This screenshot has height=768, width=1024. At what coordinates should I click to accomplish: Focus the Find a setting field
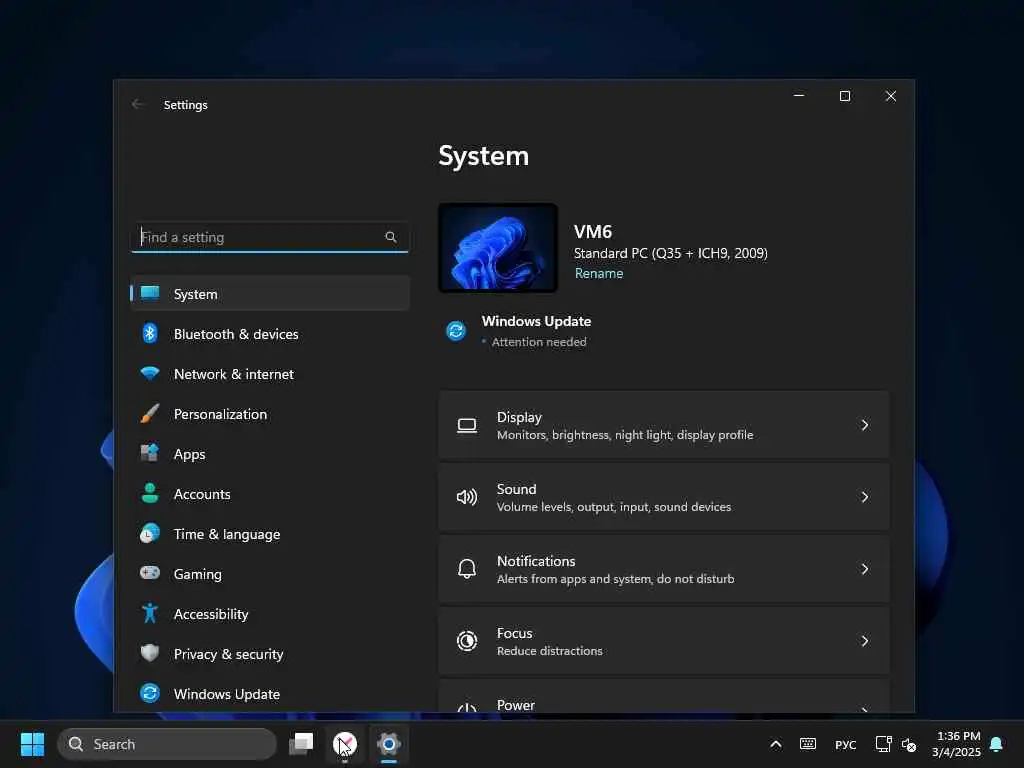(270, 237)
